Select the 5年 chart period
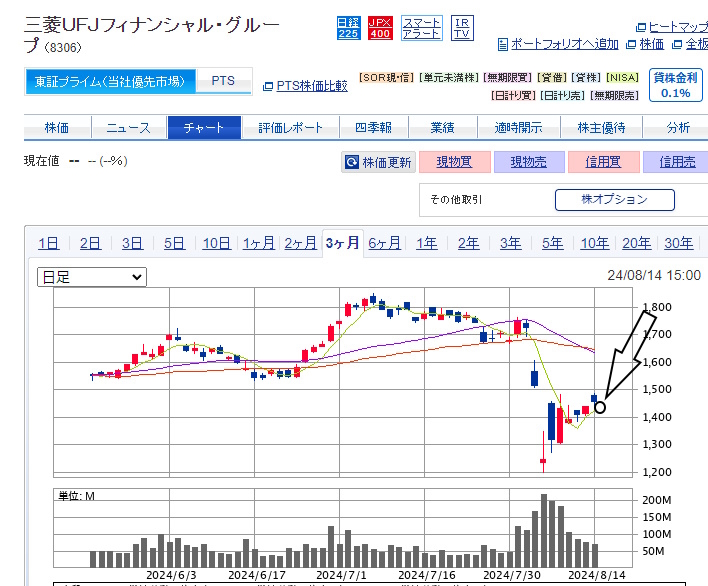The width and height of the screenshot is (708, 586). 553,243
